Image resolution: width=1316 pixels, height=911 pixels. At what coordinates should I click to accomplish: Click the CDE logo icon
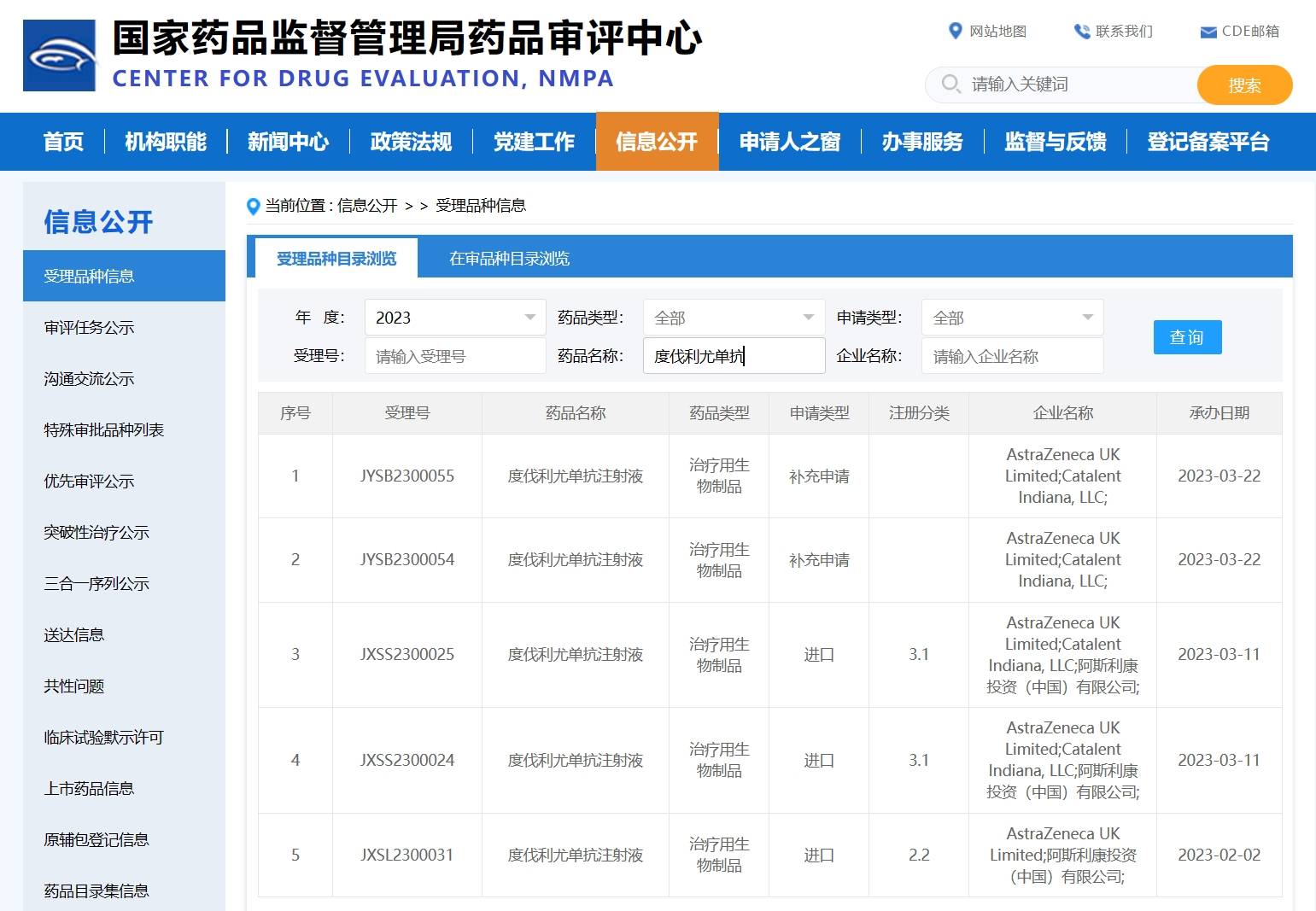coord(59,55)
